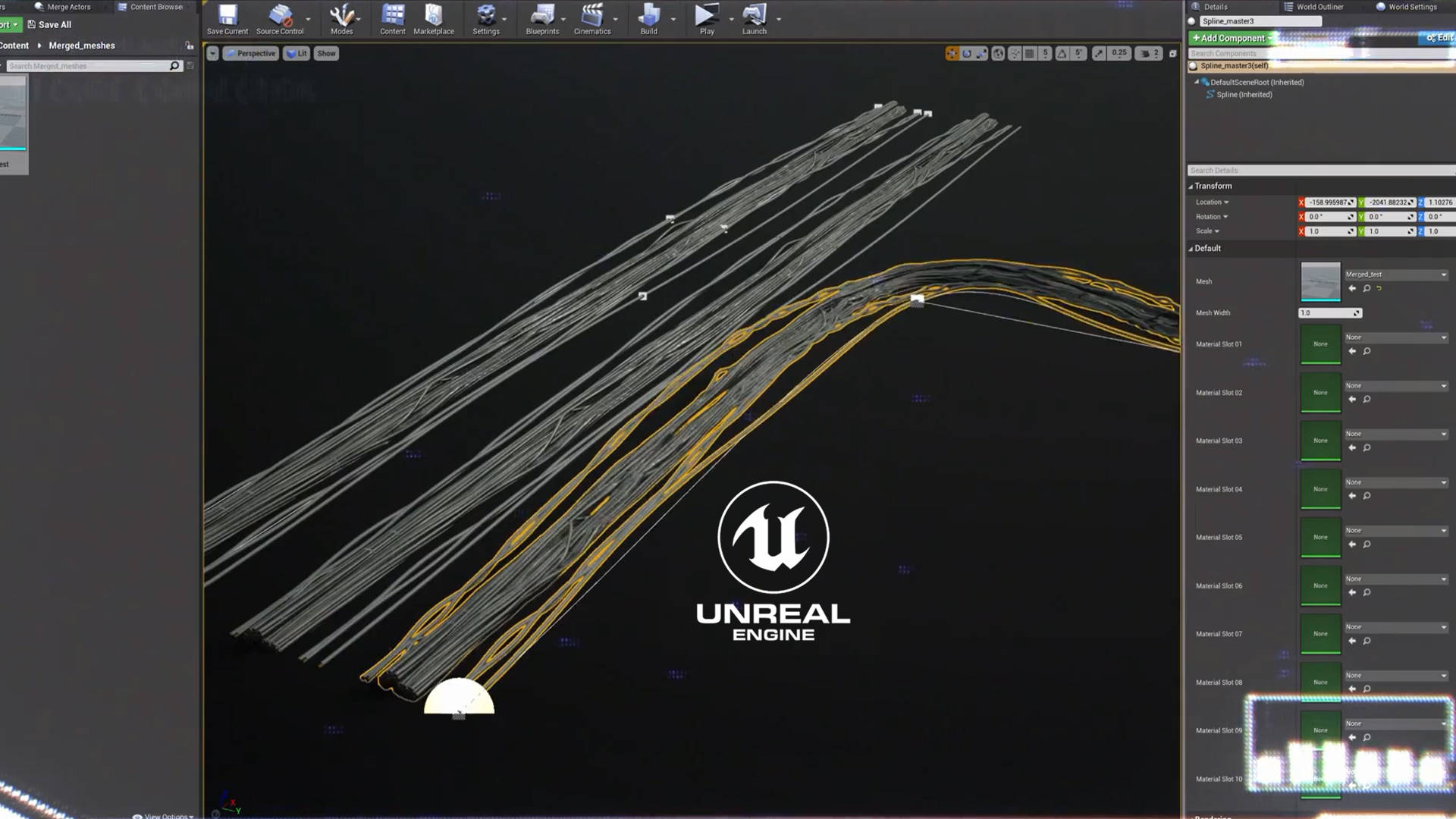Toggle surface snapping icon in viewport toolbar
Screen dimensions: 1456x819
click(x=1015, y=53)
